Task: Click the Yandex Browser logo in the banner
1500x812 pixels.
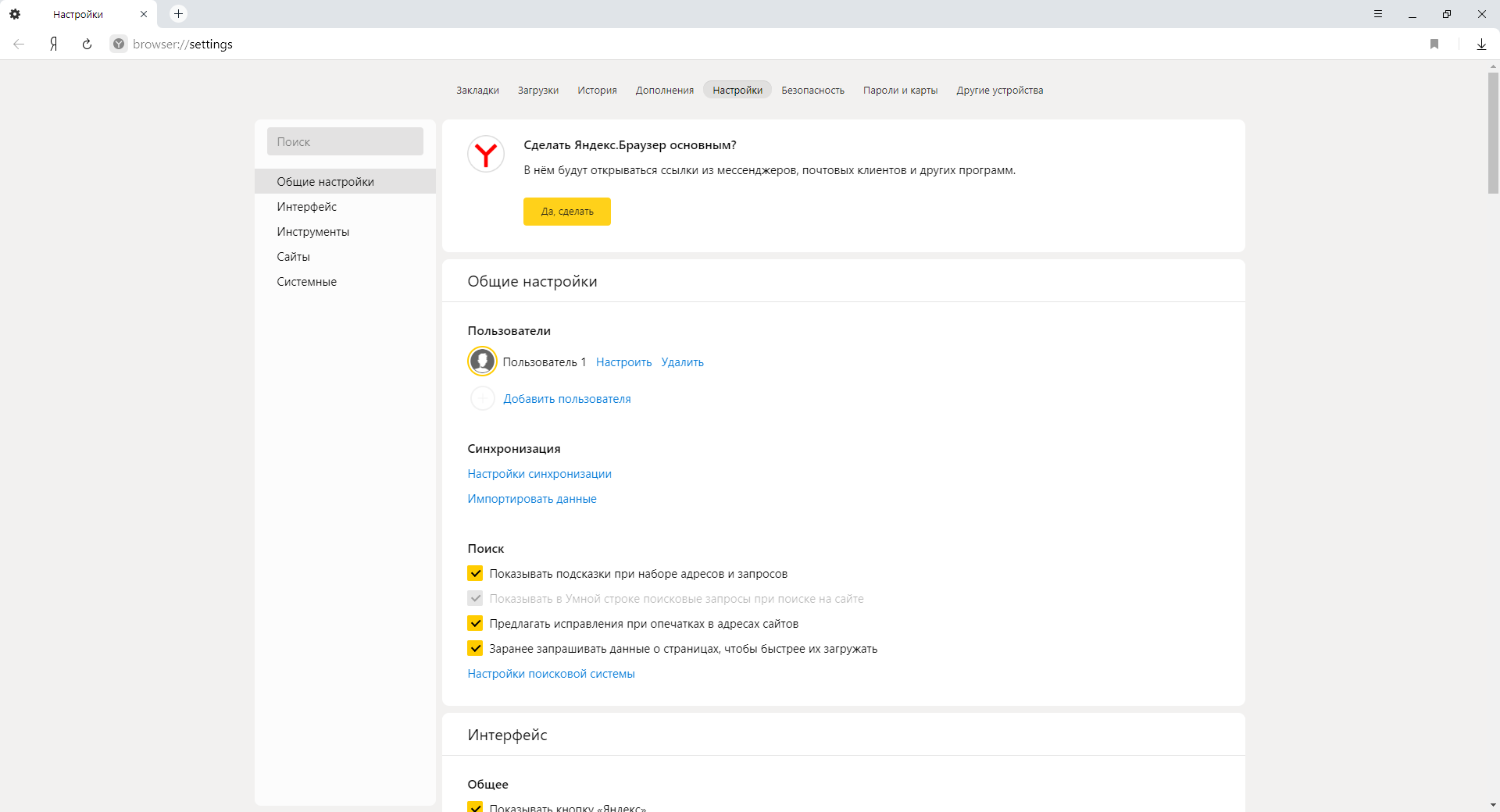Action: tap(486, 154)
